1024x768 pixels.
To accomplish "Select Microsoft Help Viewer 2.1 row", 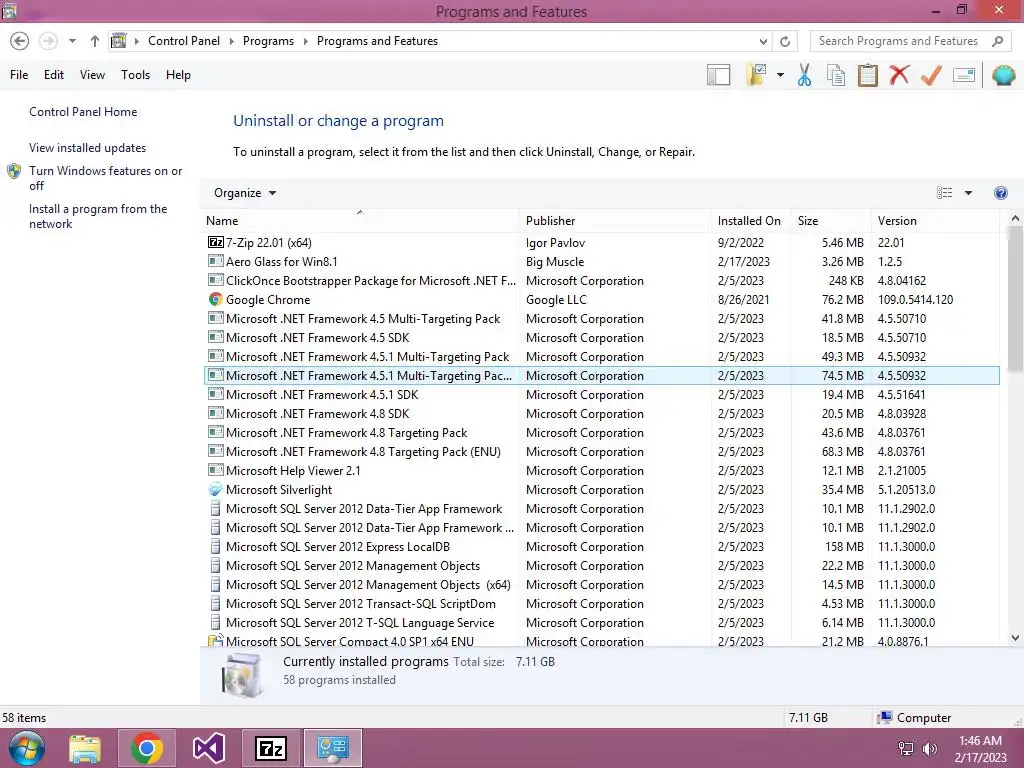I will 602,470.
